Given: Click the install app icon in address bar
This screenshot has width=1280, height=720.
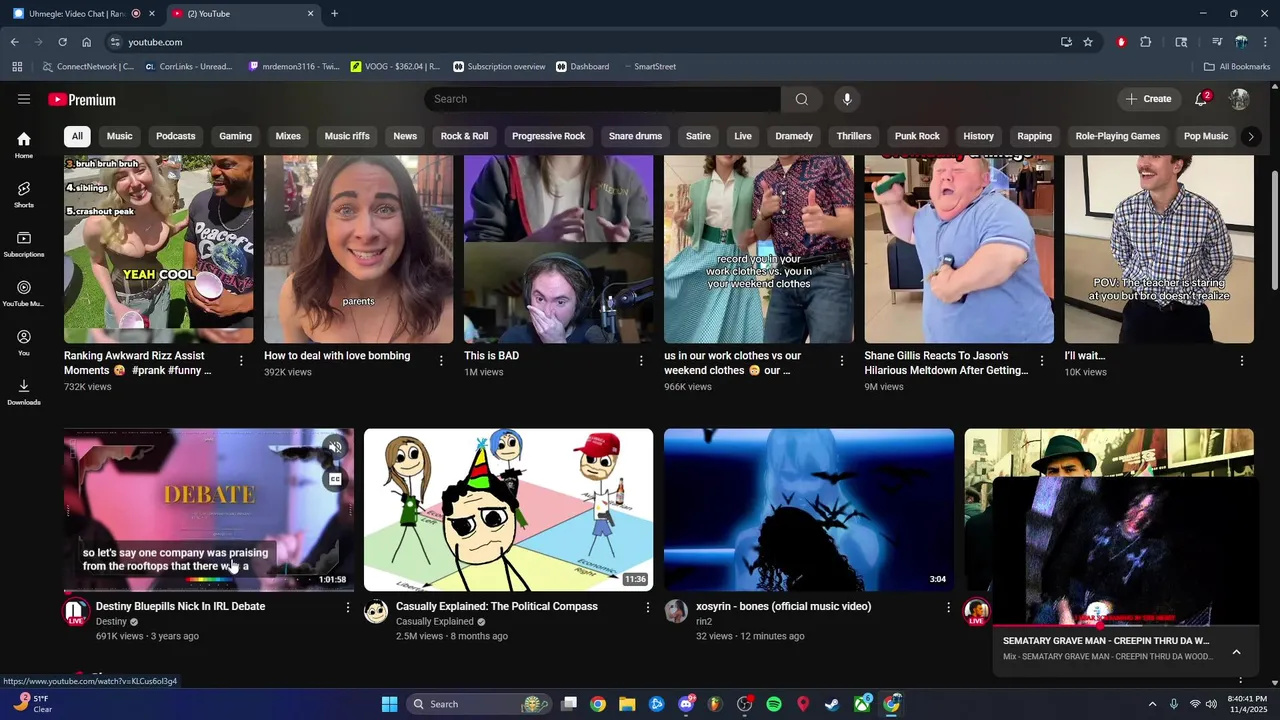Looking at the screenshot, I should [x=1066, y=42].
